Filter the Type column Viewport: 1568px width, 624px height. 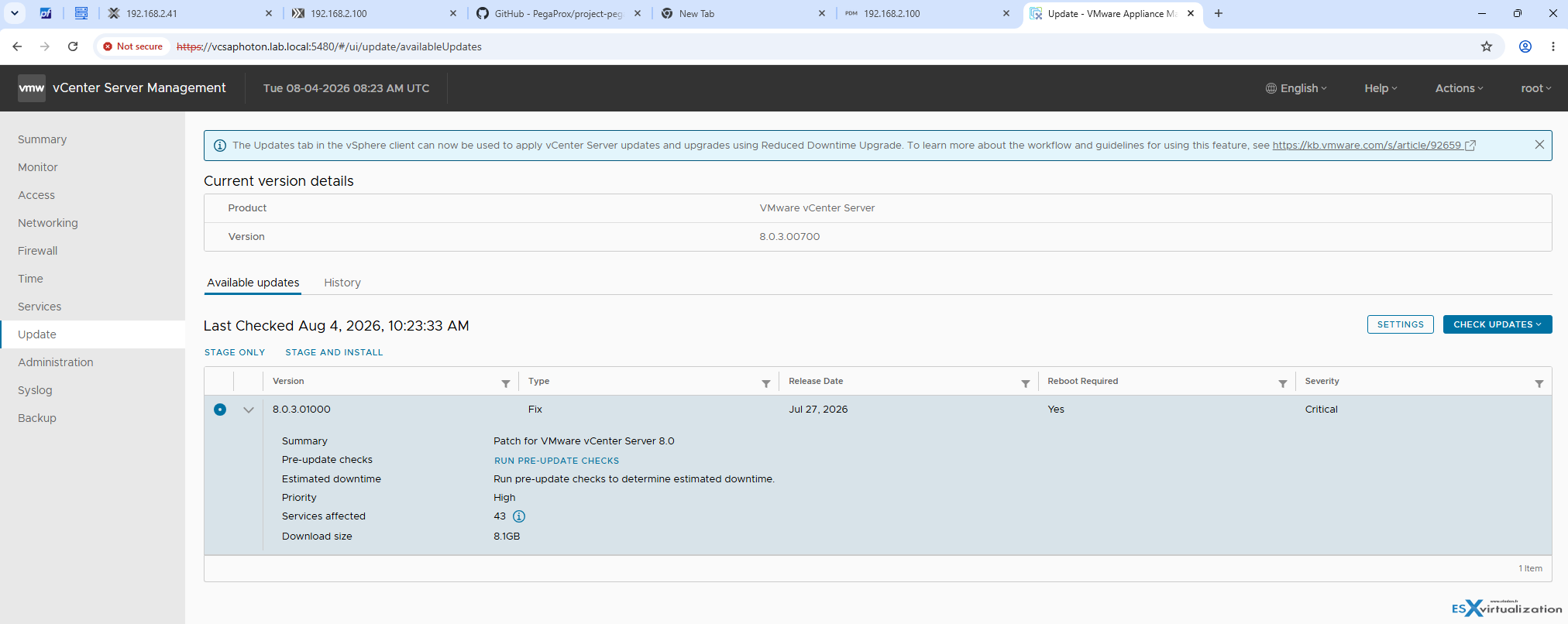click(766, 383)
